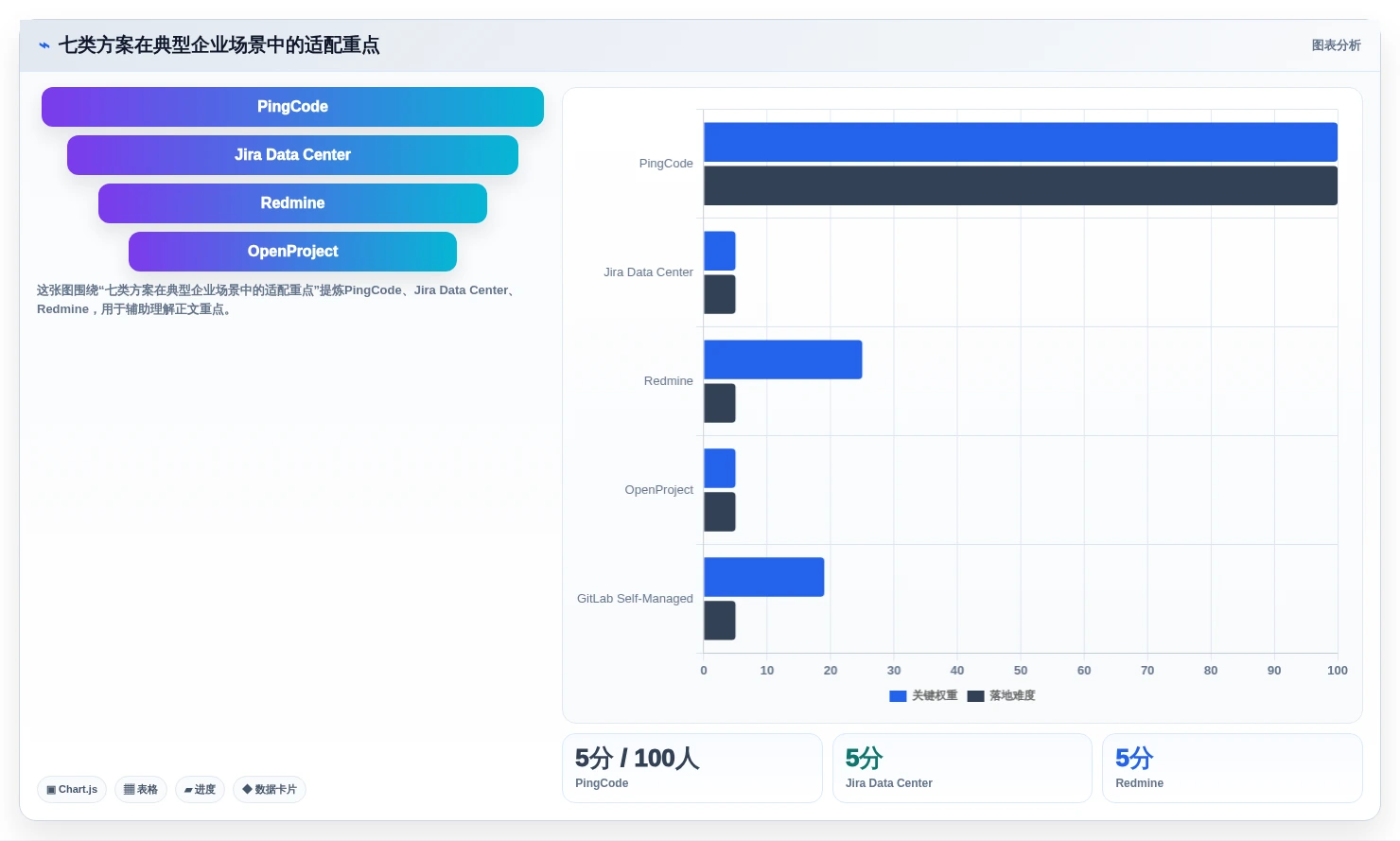1400x841 pixels.
Task: Click the blue Jira Data Center bar
Action: point(720,251)
